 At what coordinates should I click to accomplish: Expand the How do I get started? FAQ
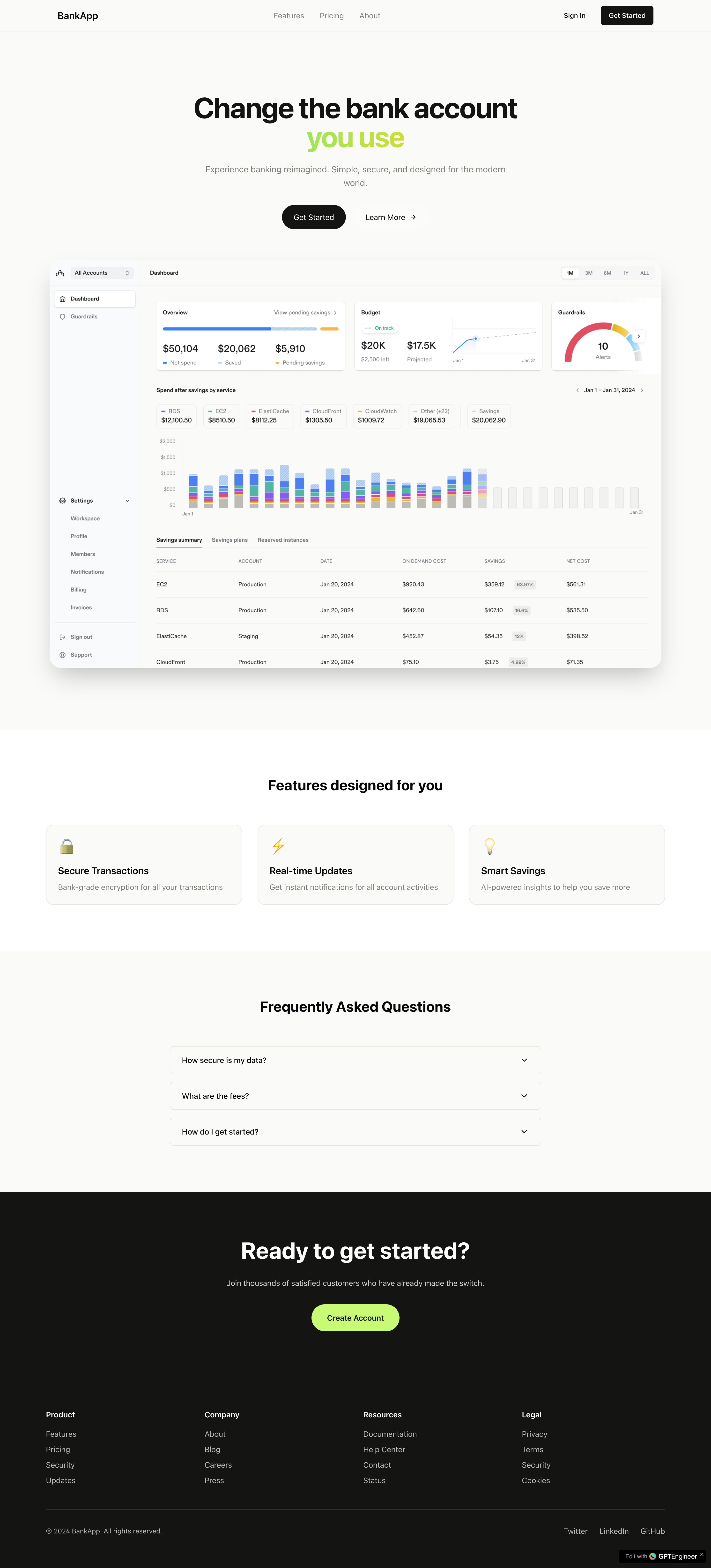click(x=355, y=1131)
